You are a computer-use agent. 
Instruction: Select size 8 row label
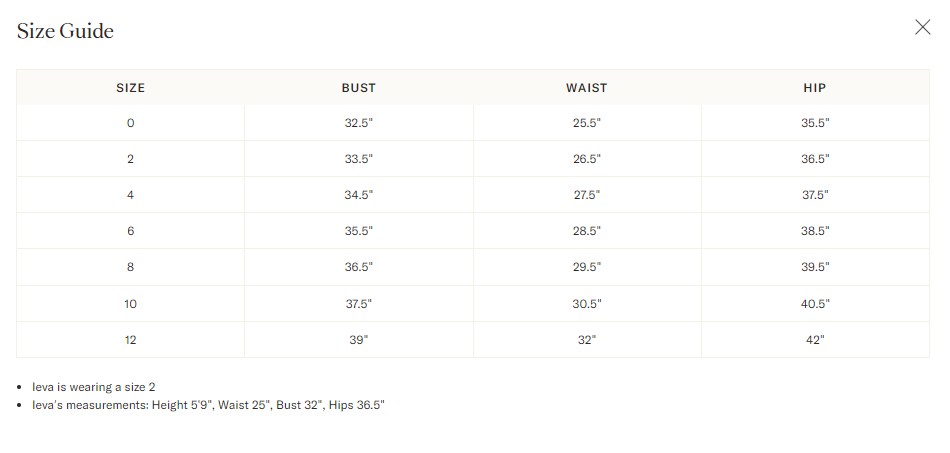(130, 267)
